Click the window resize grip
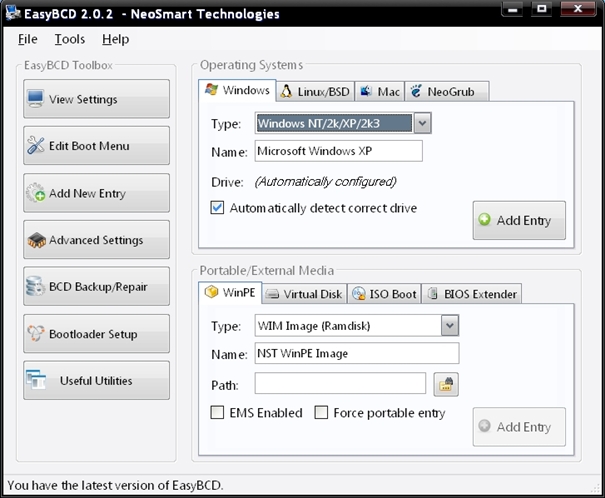This screenshot has width=605, height=498. click(x=595, y=488)
